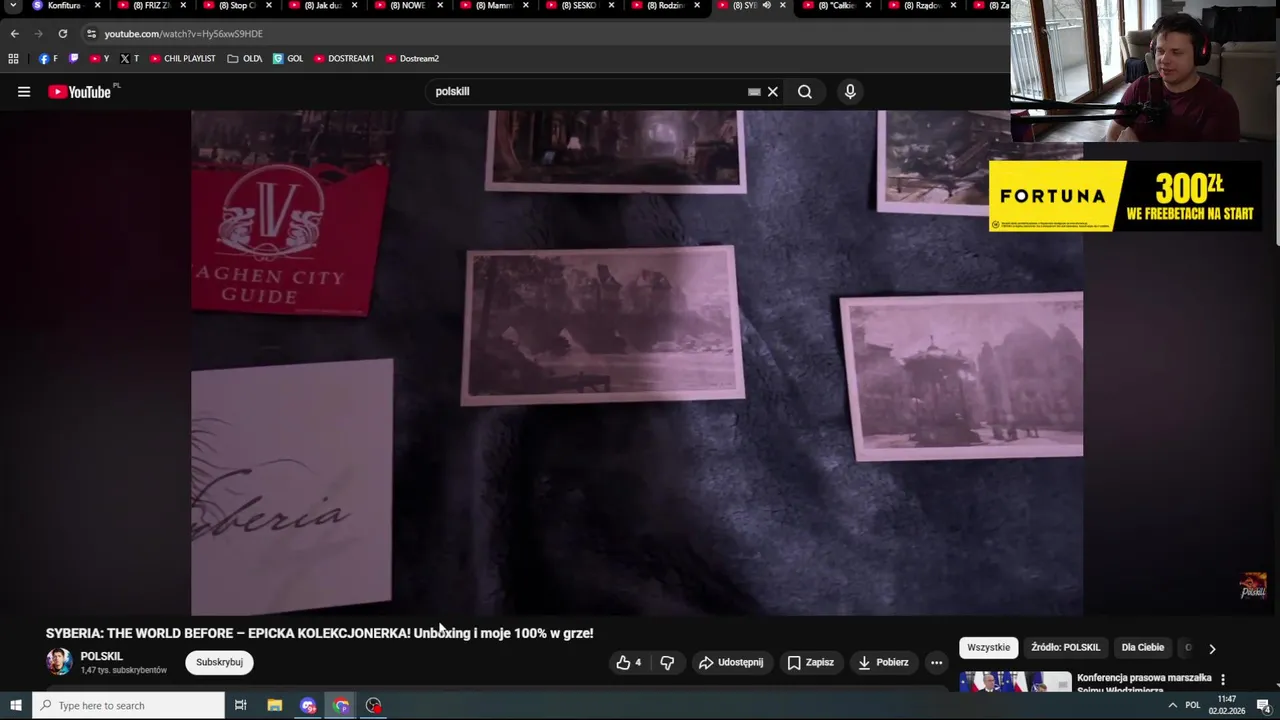Open more actions three-dot menu
Screen dimensions: 1280x720
point(936,662)
